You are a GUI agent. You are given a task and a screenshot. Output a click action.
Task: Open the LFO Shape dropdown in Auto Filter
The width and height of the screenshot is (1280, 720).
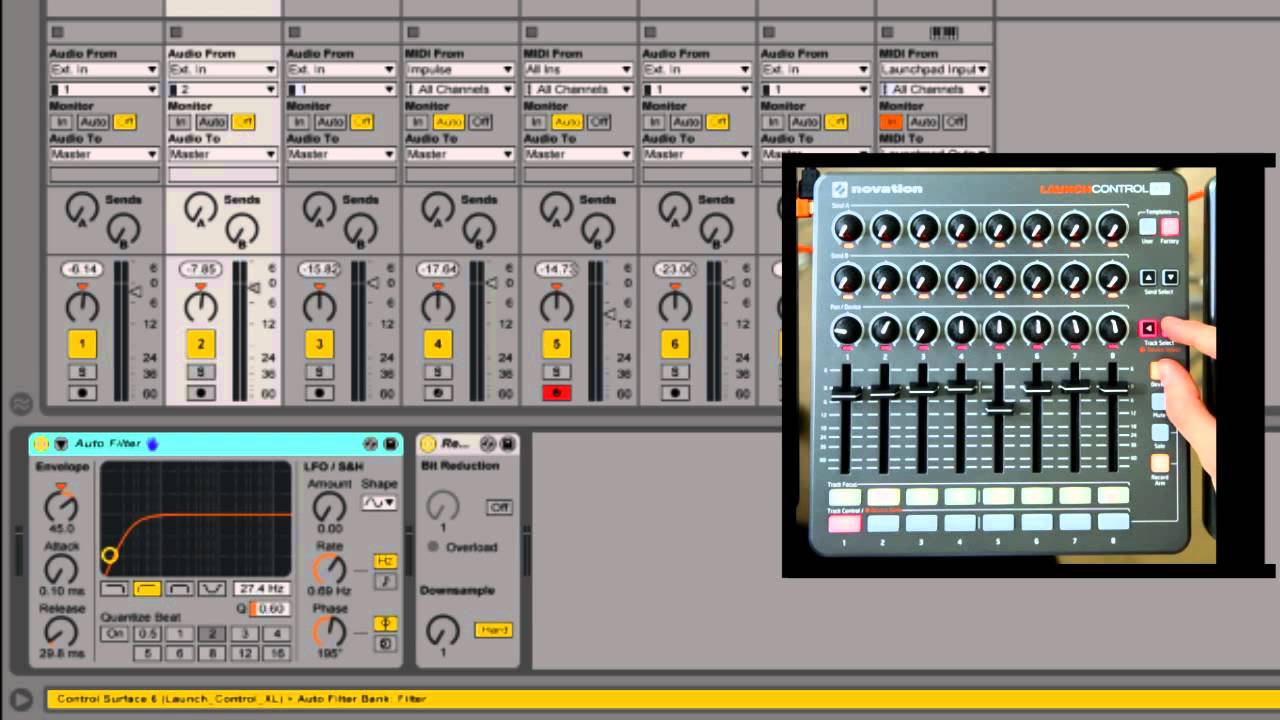(379, 503)
